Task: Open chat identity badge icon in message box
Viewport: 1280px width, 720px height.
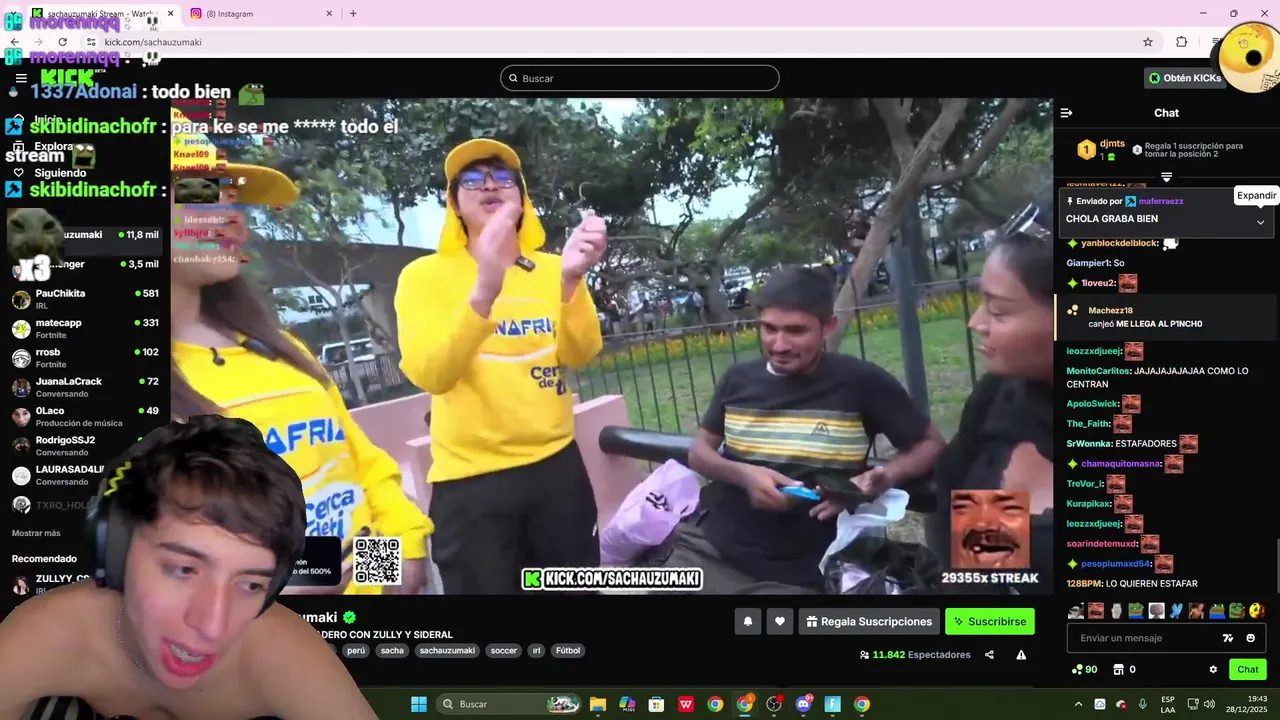Action: 1228,638
